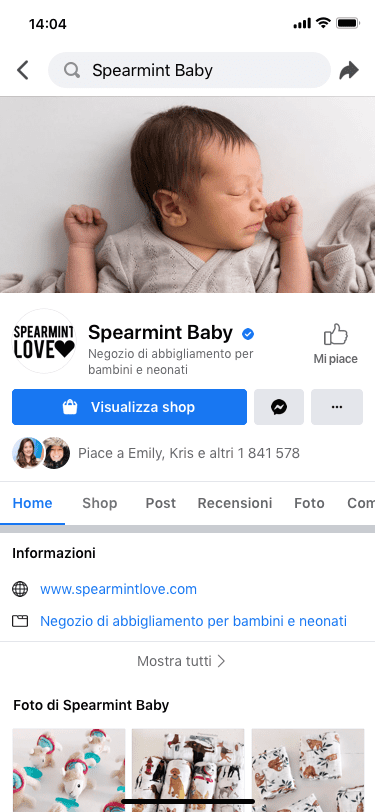Open Negozio di abbigliamento category link

(x=194, y=621)
